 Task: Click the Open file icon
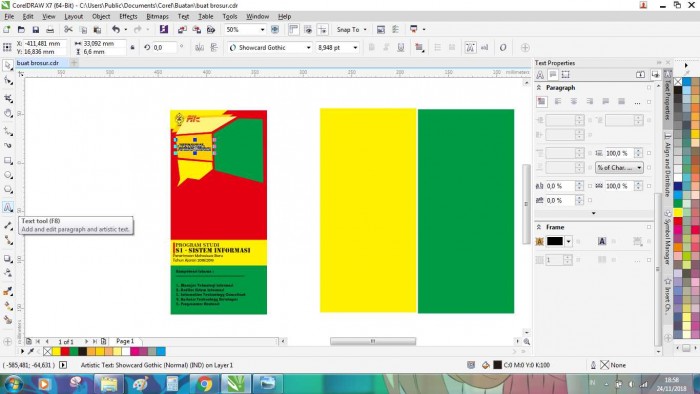point(21,29)
